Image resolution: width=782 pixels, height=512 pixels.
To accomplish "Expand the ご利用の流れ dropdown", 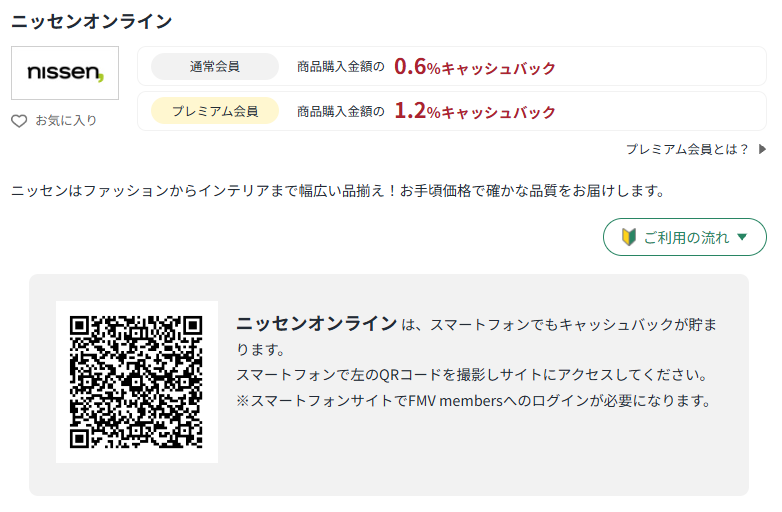I will 685,237.
